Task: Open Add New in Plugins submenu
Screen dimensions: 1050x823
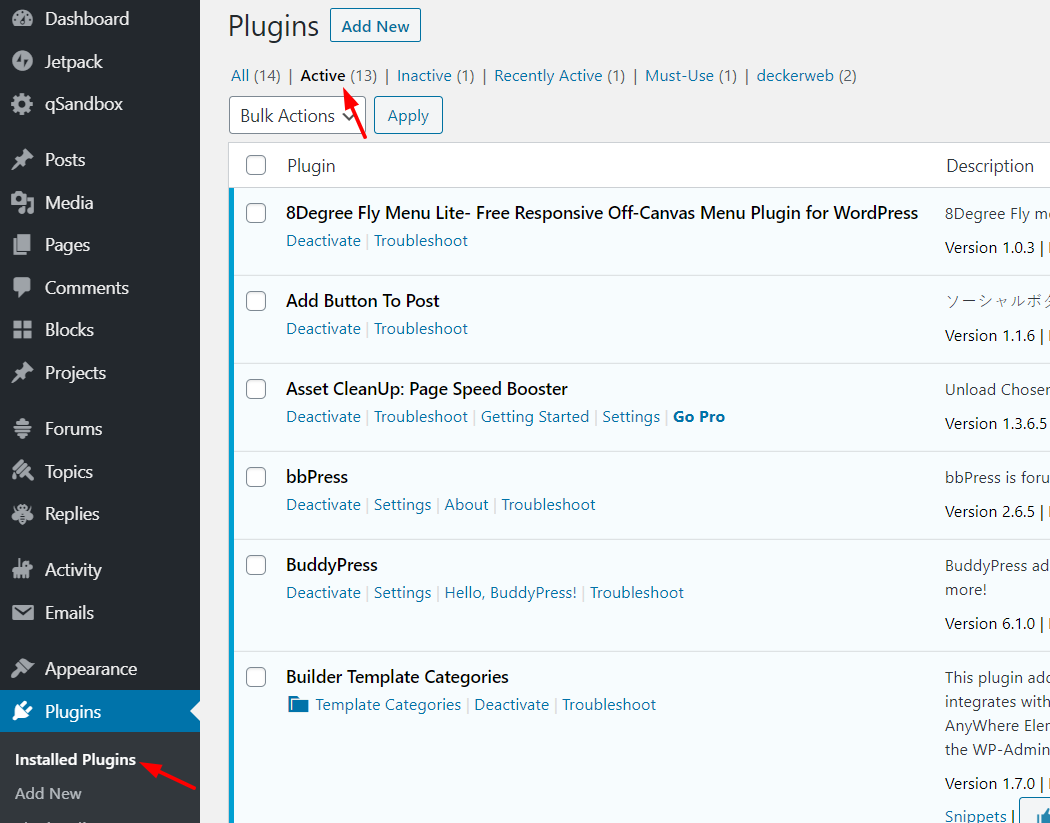Action: click(48, 794)
